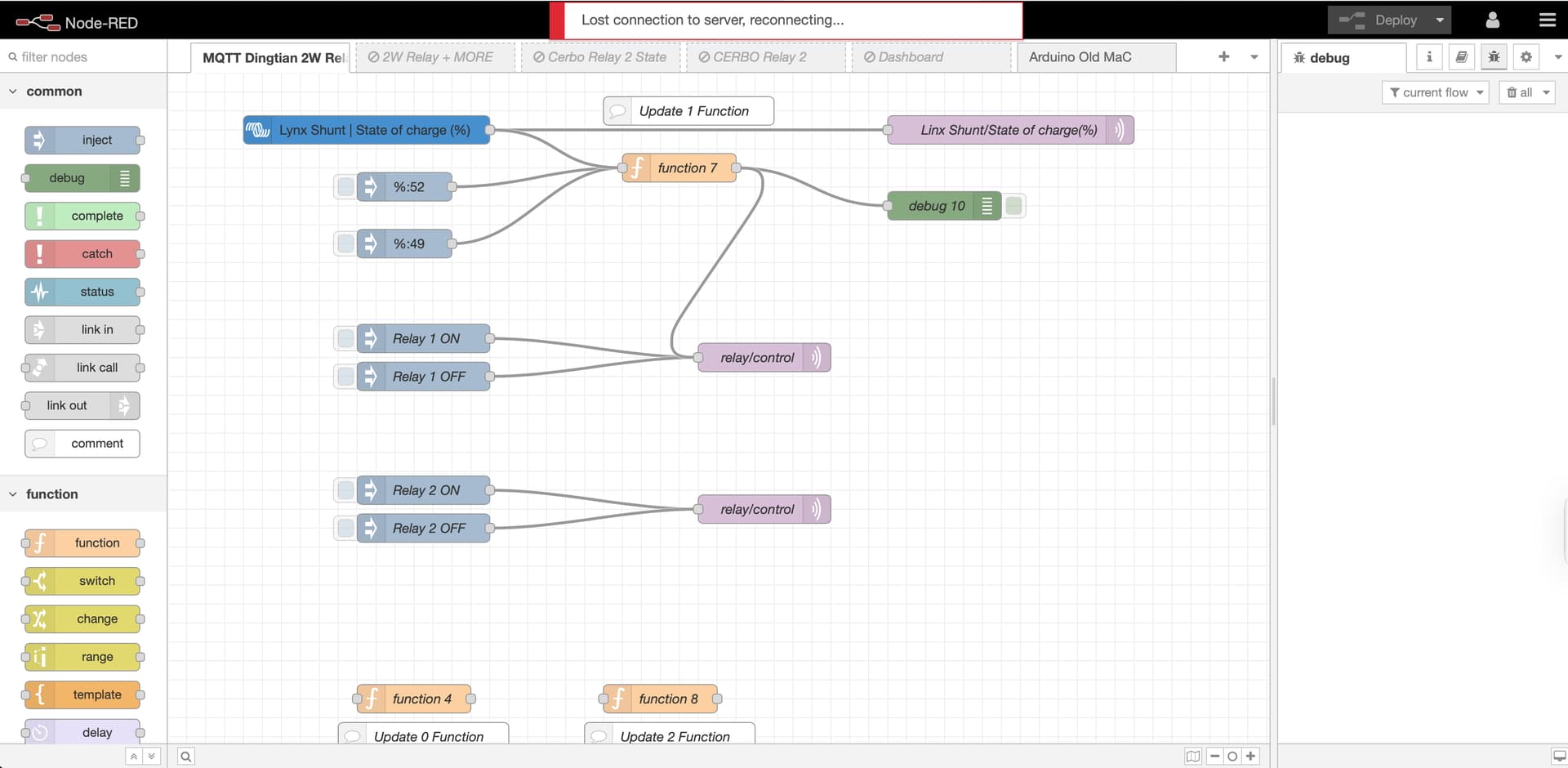The height and width of the screenshot is (768, 1568).
Task: Click the search flows magnifier icon
Action: coord(186,757)
